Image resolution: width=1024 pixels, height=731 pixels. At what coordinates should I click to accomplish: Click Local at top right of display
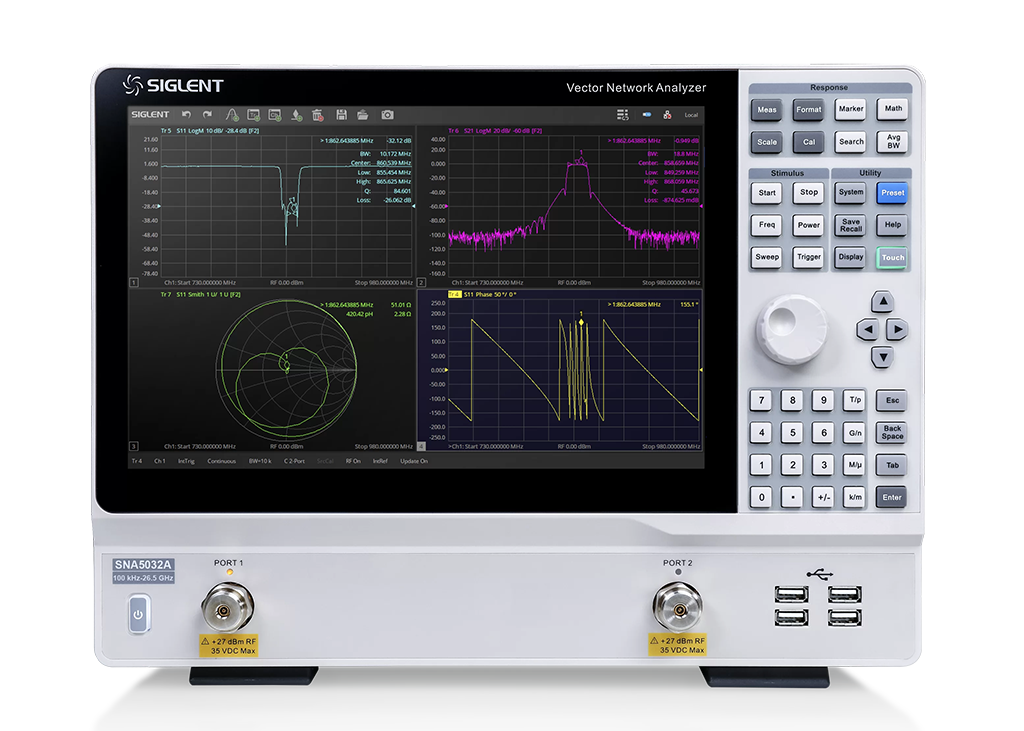(x=691, y=114)
